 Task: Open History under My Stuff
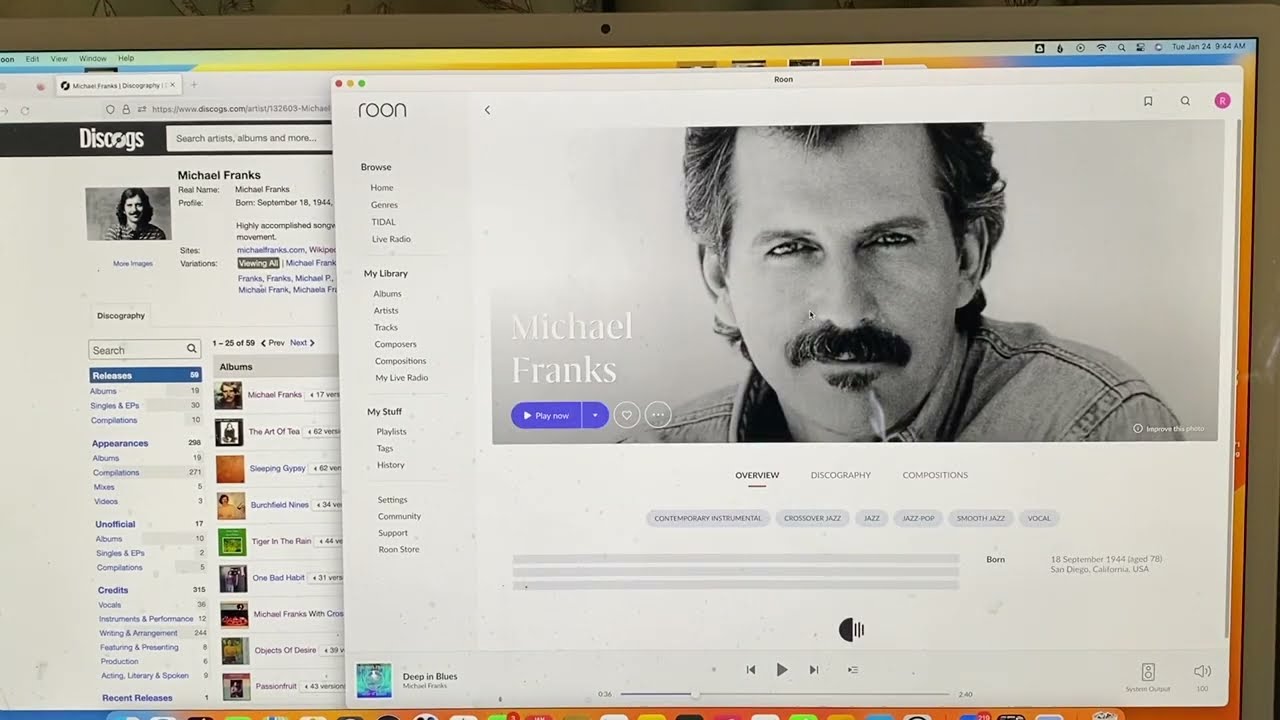click(x=391, y=465)
